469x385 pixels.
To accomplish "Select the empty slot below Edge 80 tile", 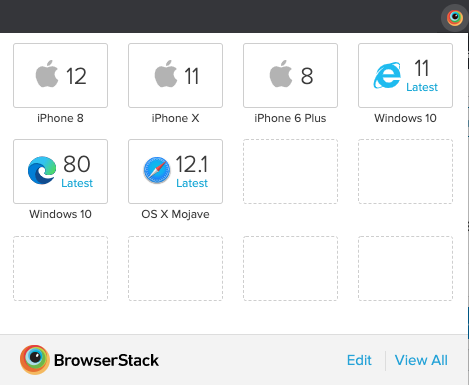I will (x=60, y=268).
